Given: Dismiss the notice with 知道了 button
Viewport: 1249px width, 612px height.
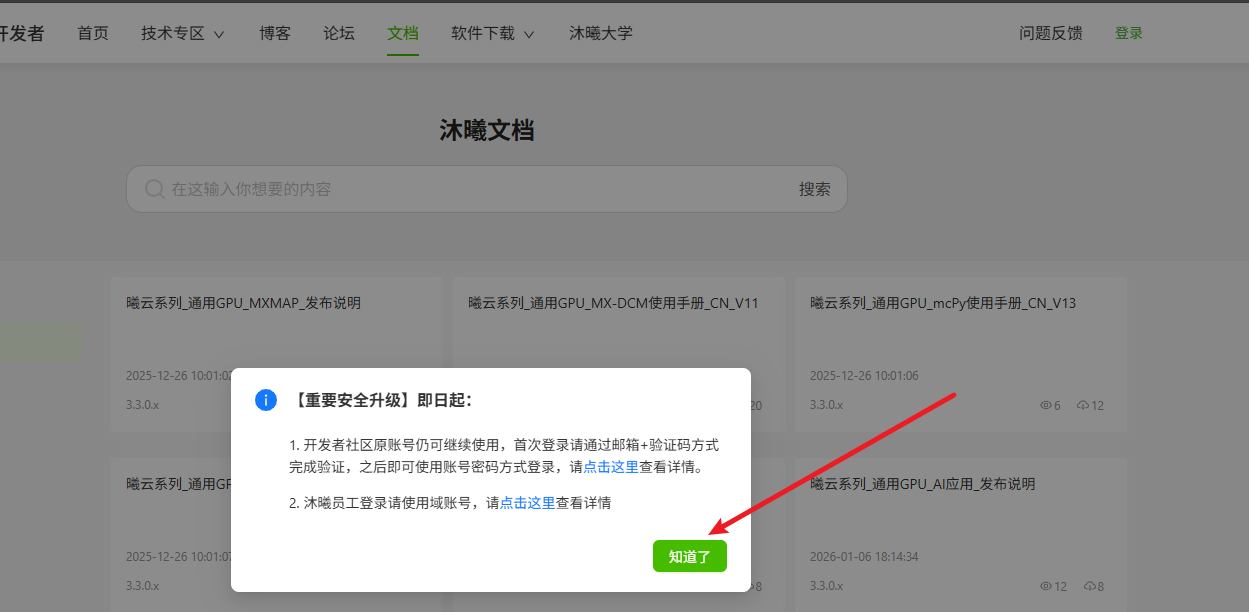Looking at the screenshot, I should pyautogui.click(x=689, y=557).
